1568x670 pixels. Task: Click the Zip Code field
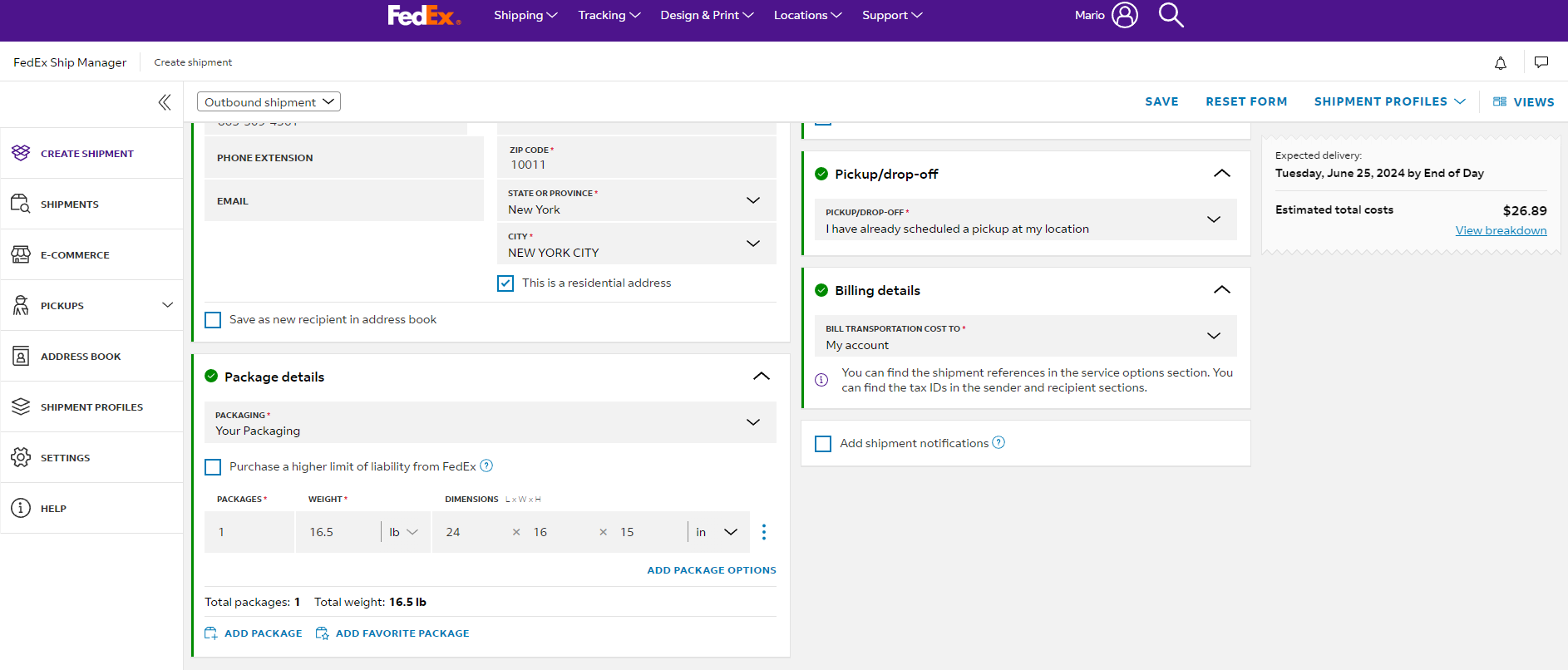[637, 157]
